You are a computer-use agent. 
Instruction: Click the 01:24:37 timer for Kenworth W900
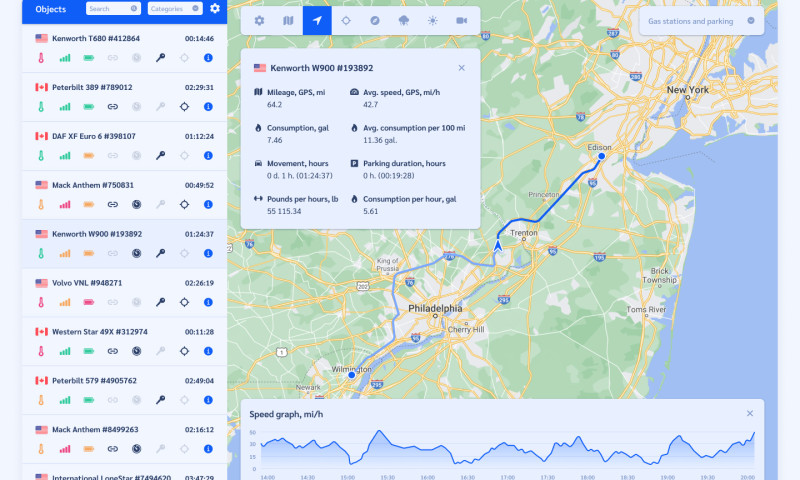(199, 234)
